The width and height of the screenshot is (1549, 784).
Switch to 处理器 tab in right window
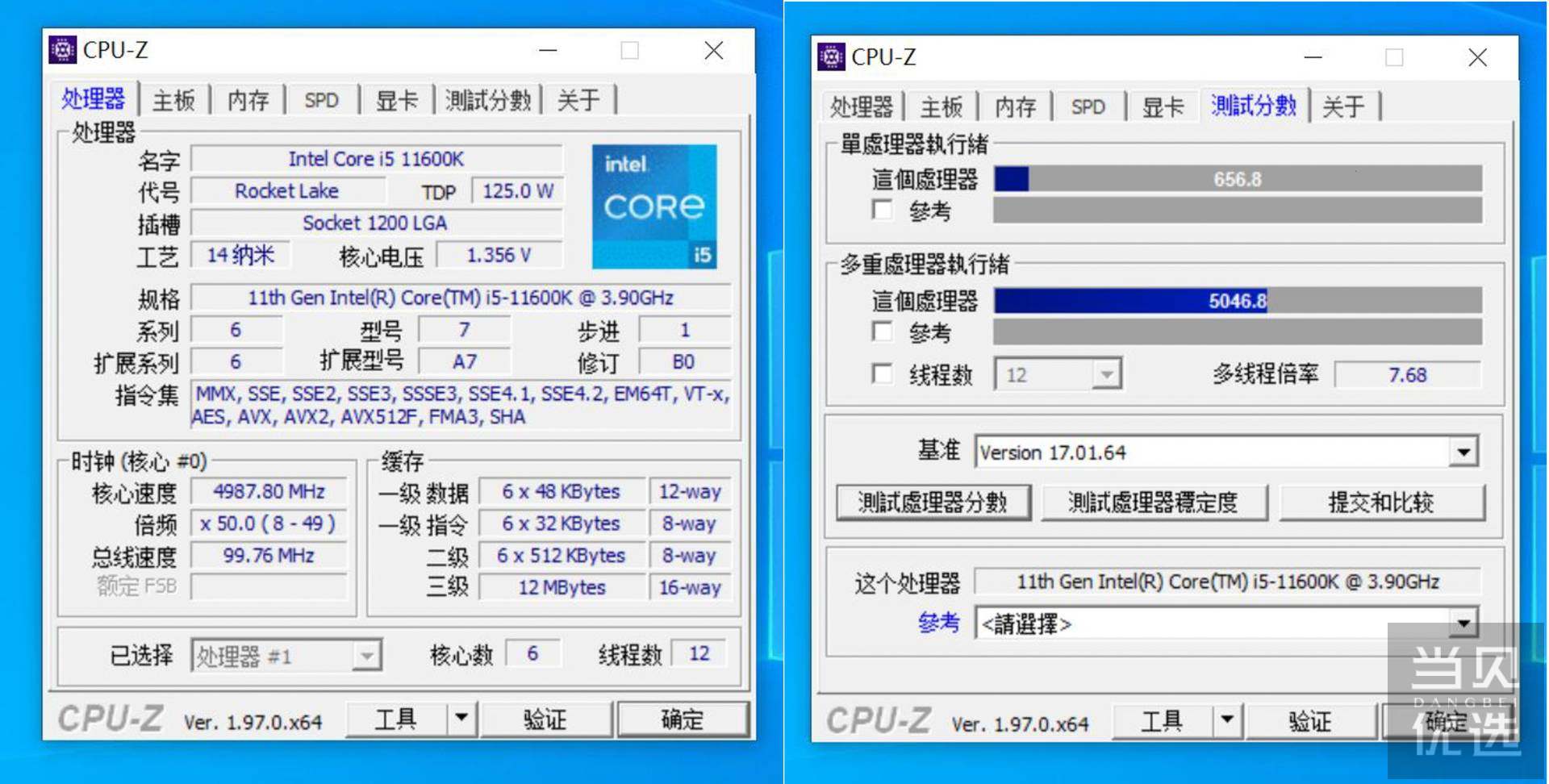[x=861, y=106]
